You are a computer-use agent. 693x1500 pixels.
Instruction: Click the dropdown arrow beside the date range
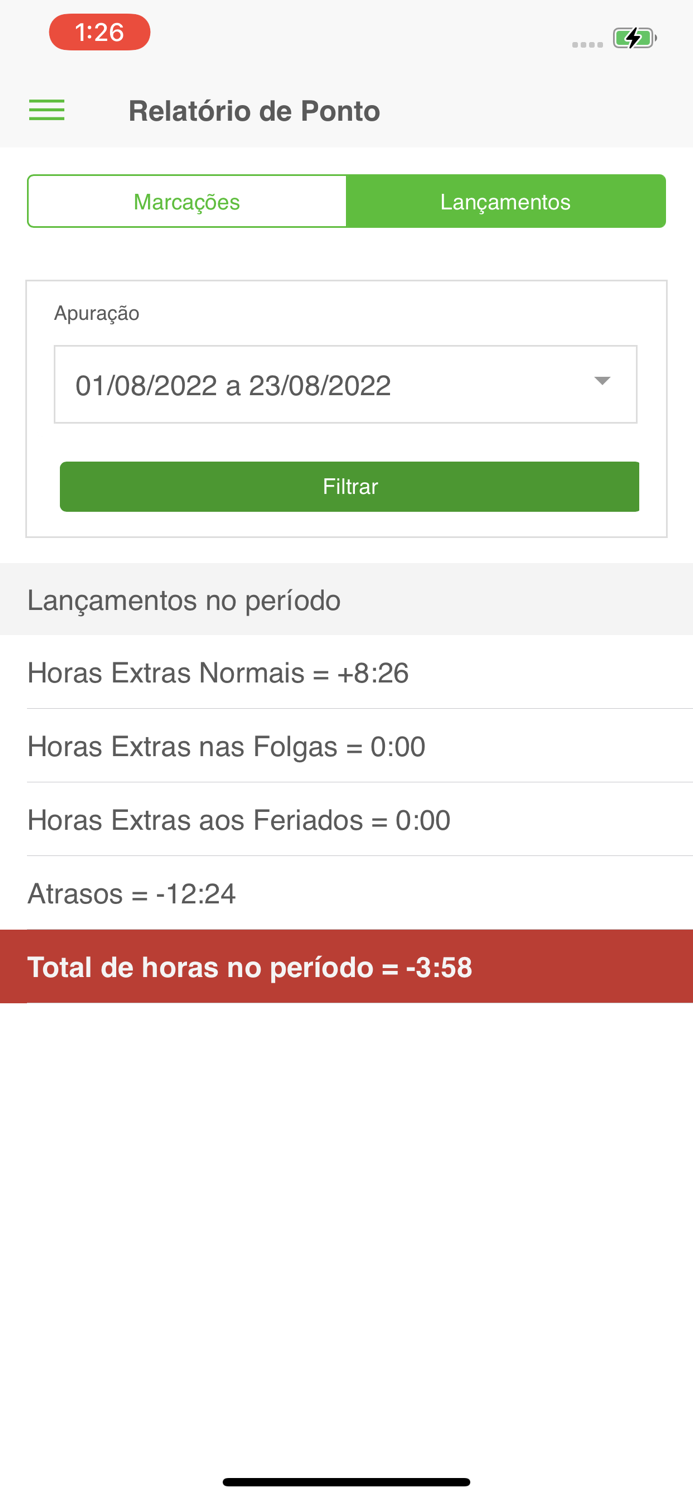(603, 381)
